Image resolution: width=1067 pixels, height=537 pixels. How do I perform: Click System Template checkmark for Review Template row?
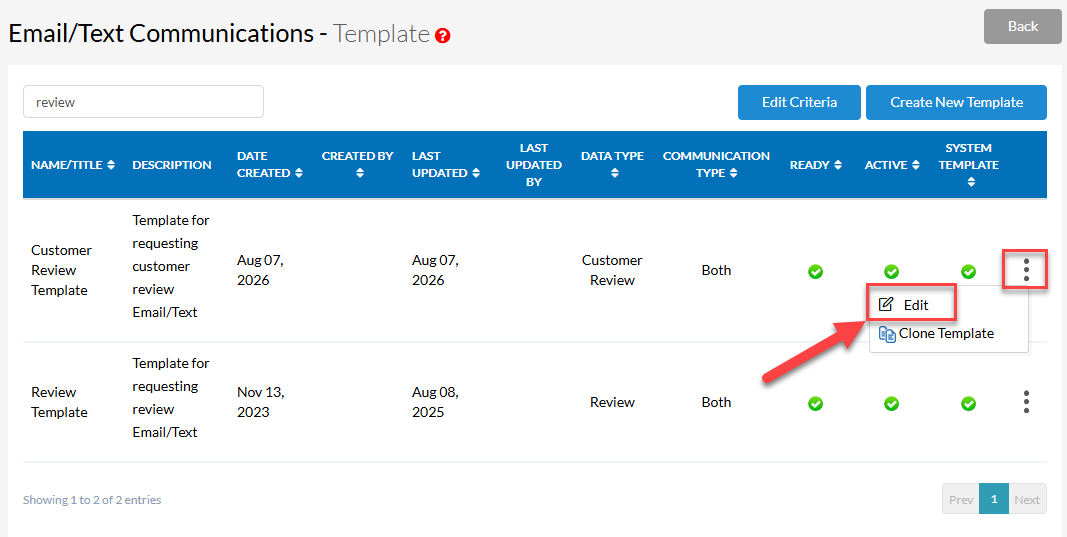(x=968, y=404)
